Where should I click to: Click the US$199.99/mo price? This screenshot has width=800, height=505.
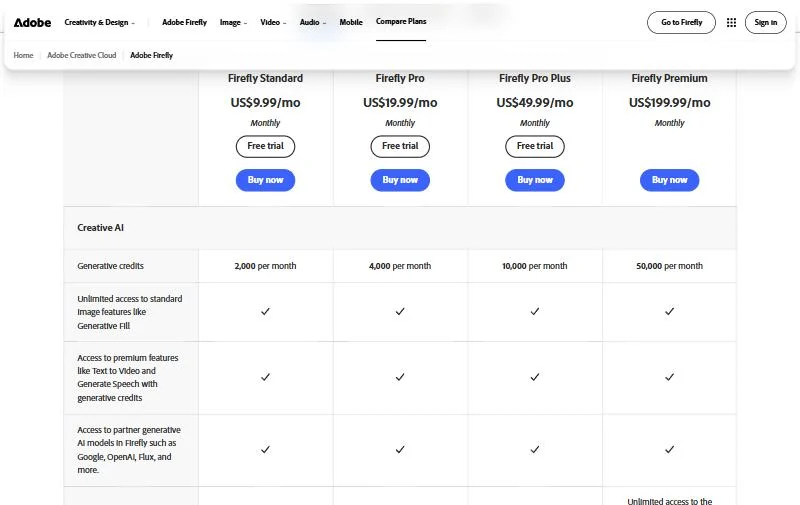[x=669, y=103]
